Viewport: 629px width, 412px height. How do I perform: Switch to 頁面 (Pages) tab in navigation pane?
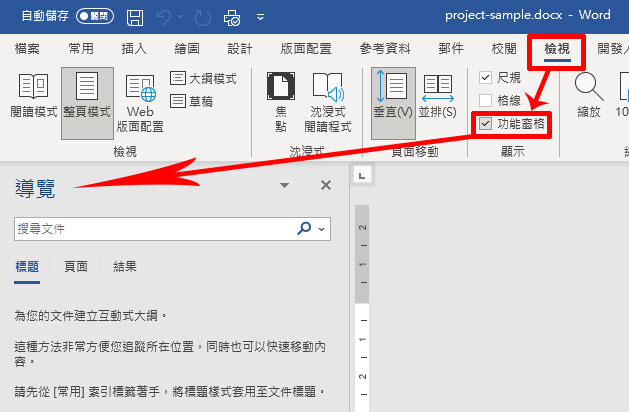pos(76,266)
